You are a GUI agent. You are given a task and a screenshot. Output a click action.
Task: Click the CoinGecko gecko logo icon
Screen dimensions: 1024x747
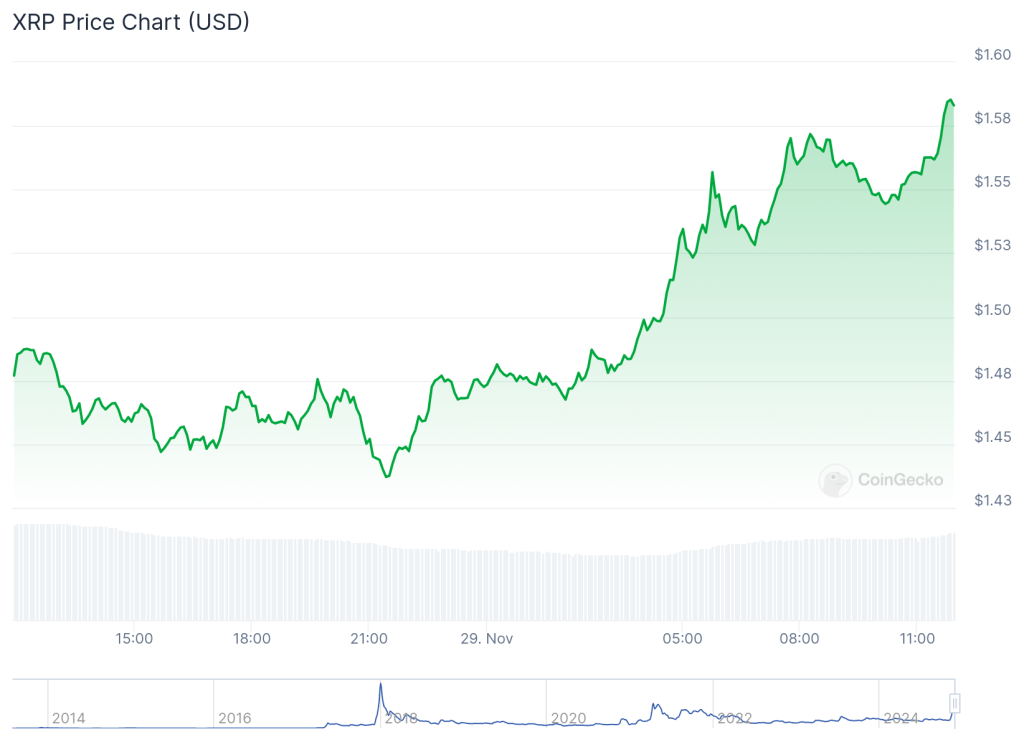[835, 480]
